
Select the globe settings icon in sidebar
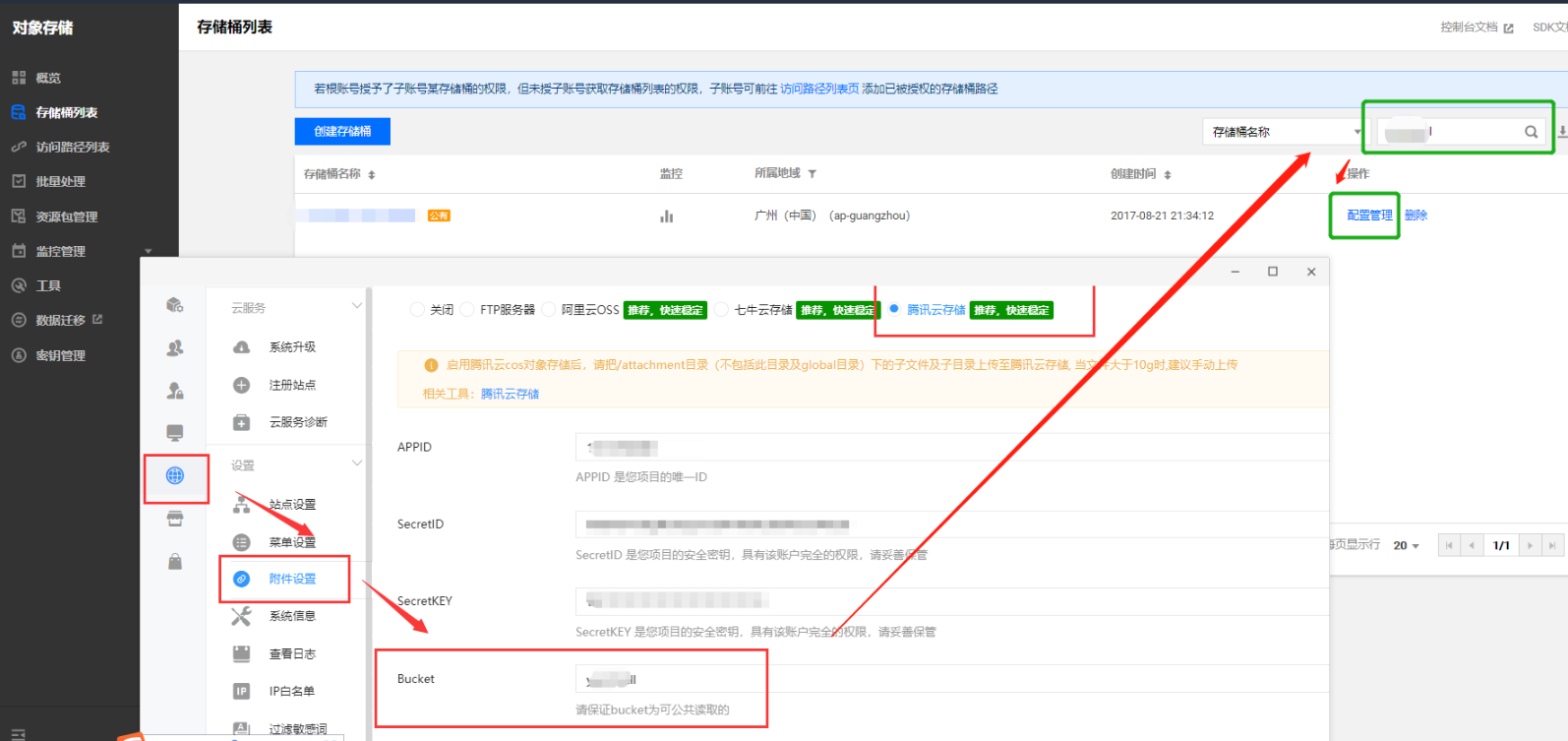click(175, 476)
